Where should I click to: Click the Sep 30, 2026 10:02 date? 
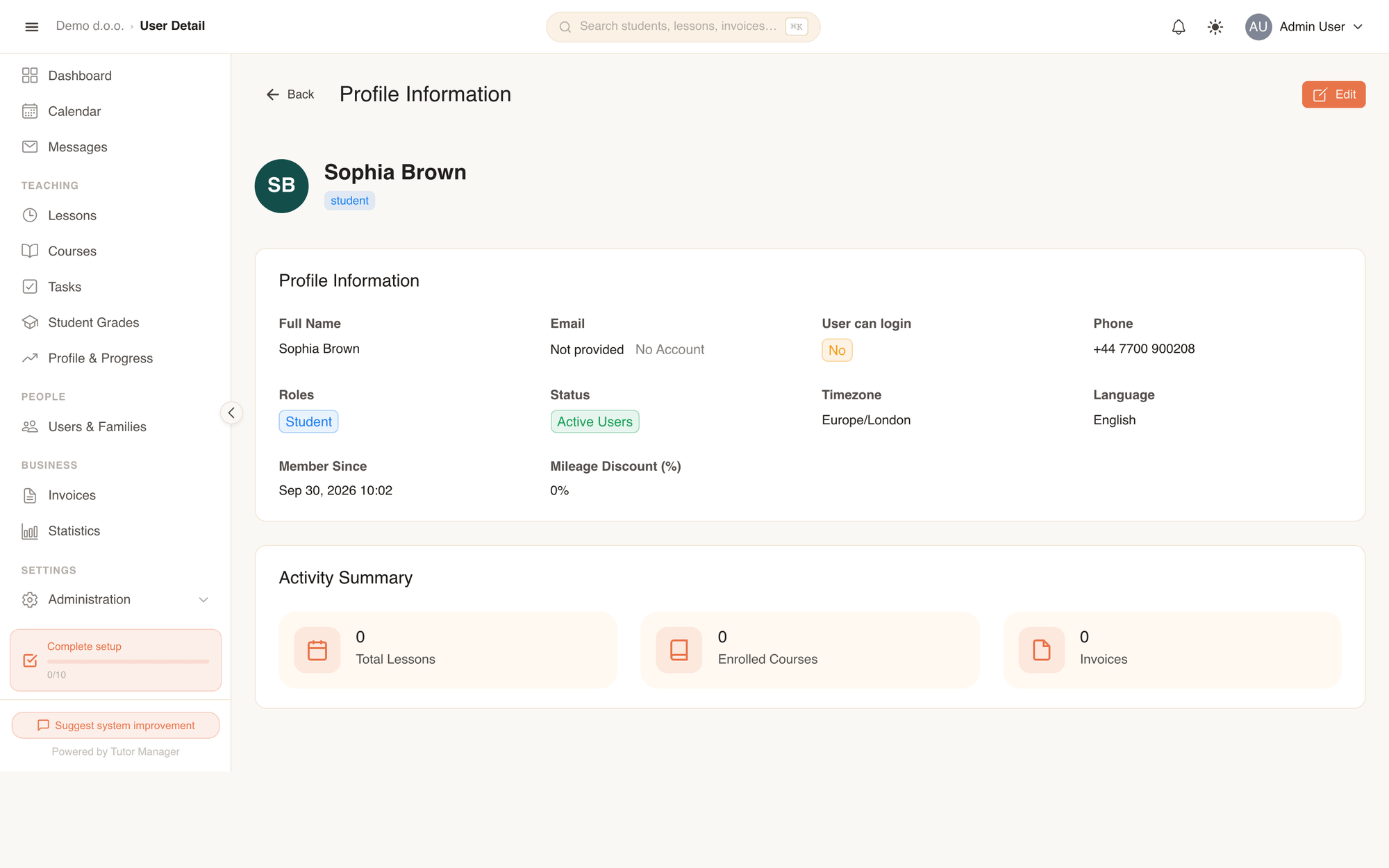point(335,490)
